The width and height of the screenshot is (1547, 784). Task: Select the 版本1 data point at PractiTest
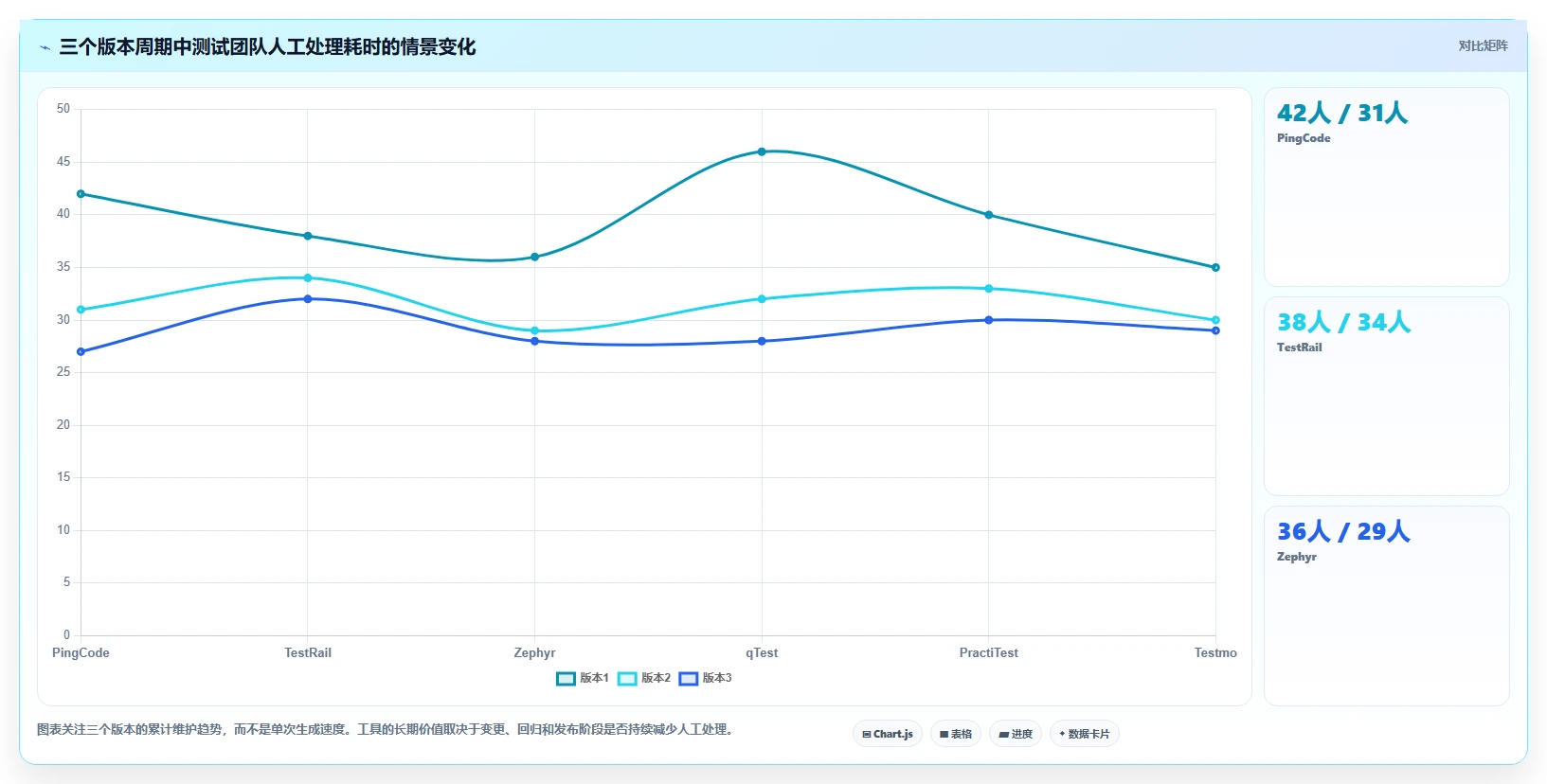989,215
